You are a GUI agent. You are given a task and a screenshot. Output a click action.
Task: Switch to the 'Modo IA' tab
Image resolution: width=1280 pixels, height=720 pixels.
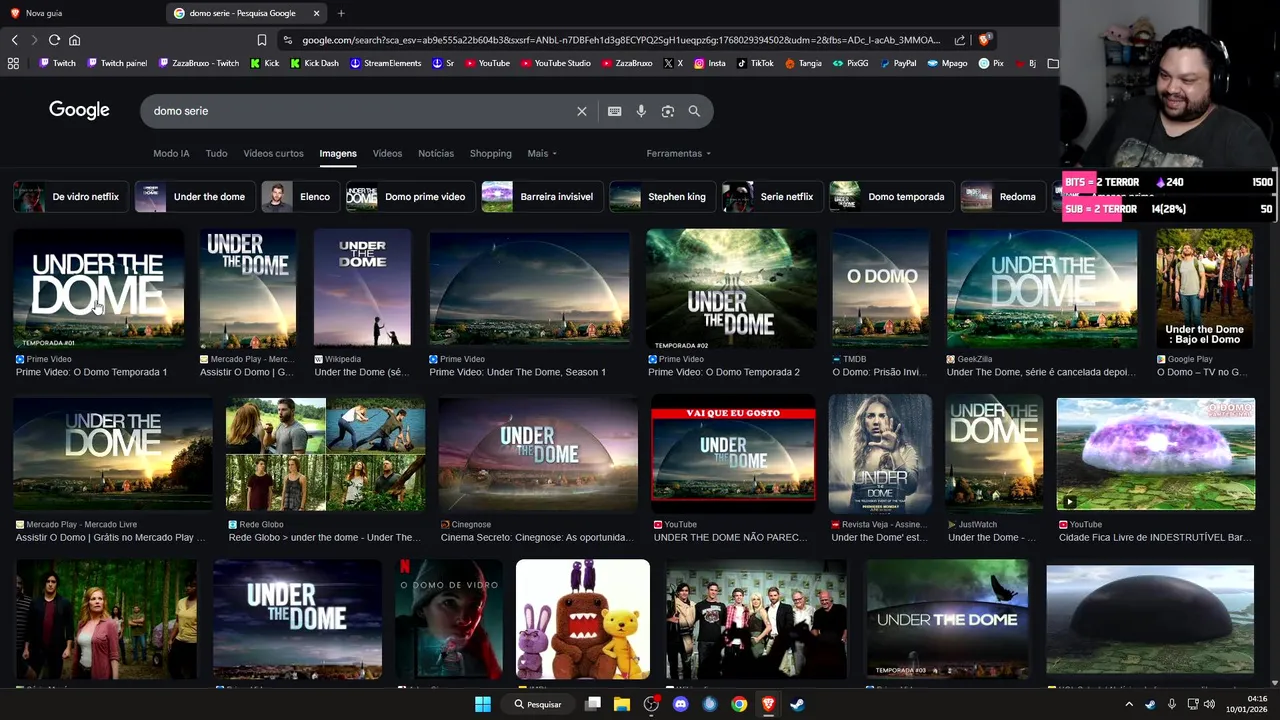pyautogui.click(x=171, y=153)
